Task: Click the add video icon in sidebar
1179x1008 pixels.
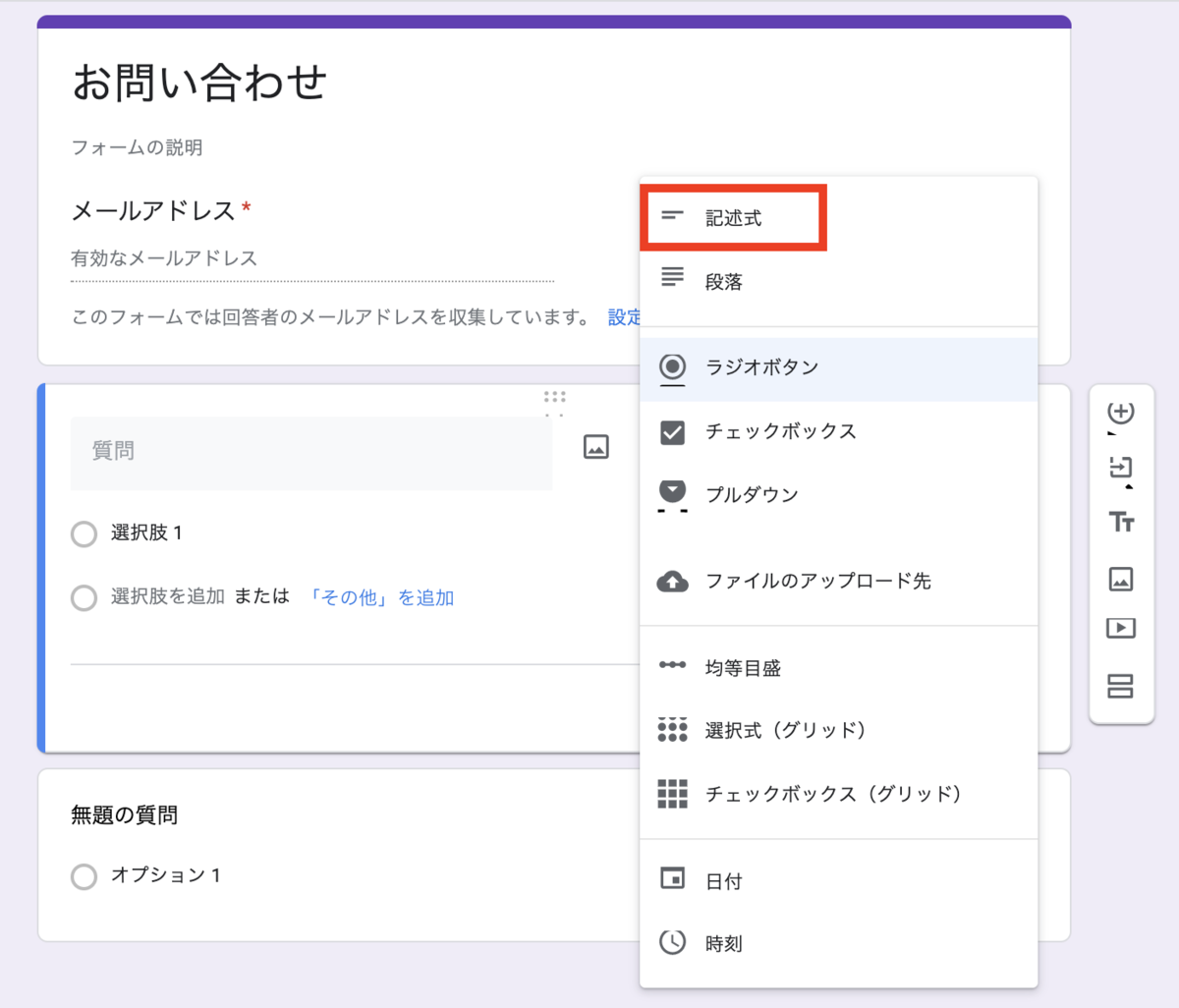Action: click(x=1120, y=629)
